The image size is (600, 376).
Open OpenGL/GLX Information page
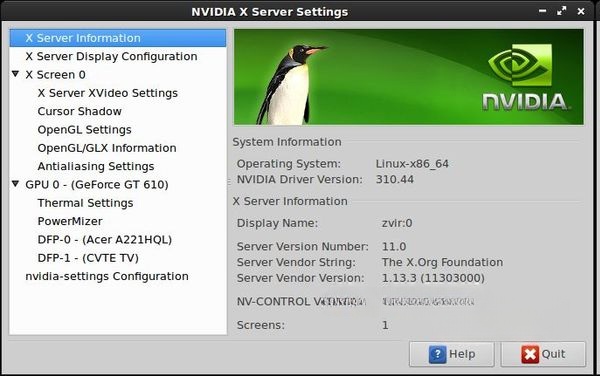pyautogui.click(x=107, y=148)
